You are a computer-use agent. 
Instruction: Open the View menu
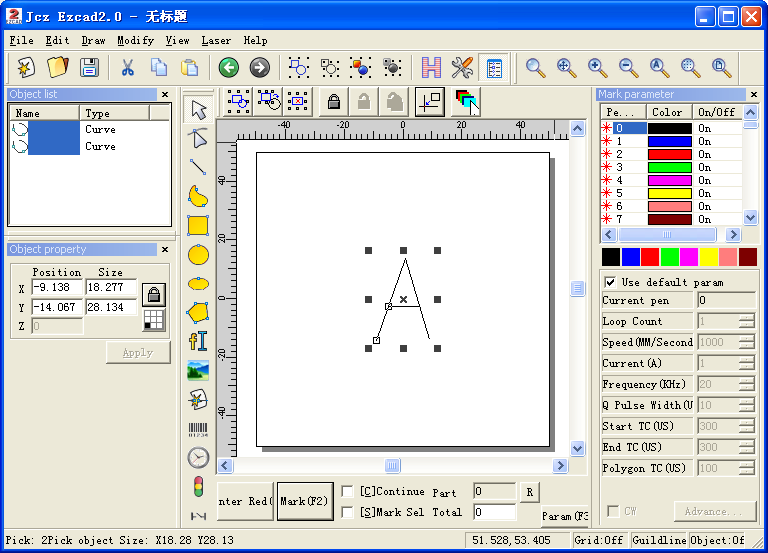click(x=177, y=41)
